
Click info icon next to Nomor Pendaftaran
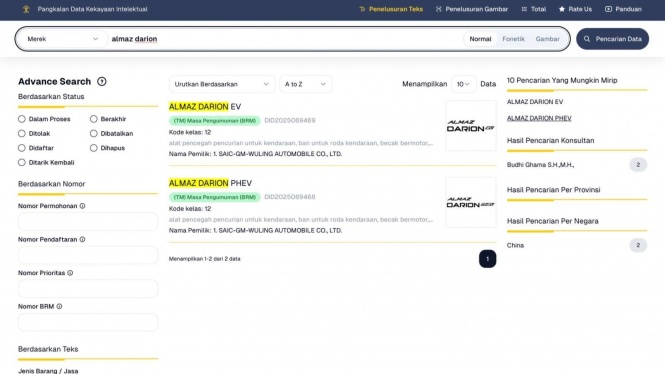[x=82, y=240]
